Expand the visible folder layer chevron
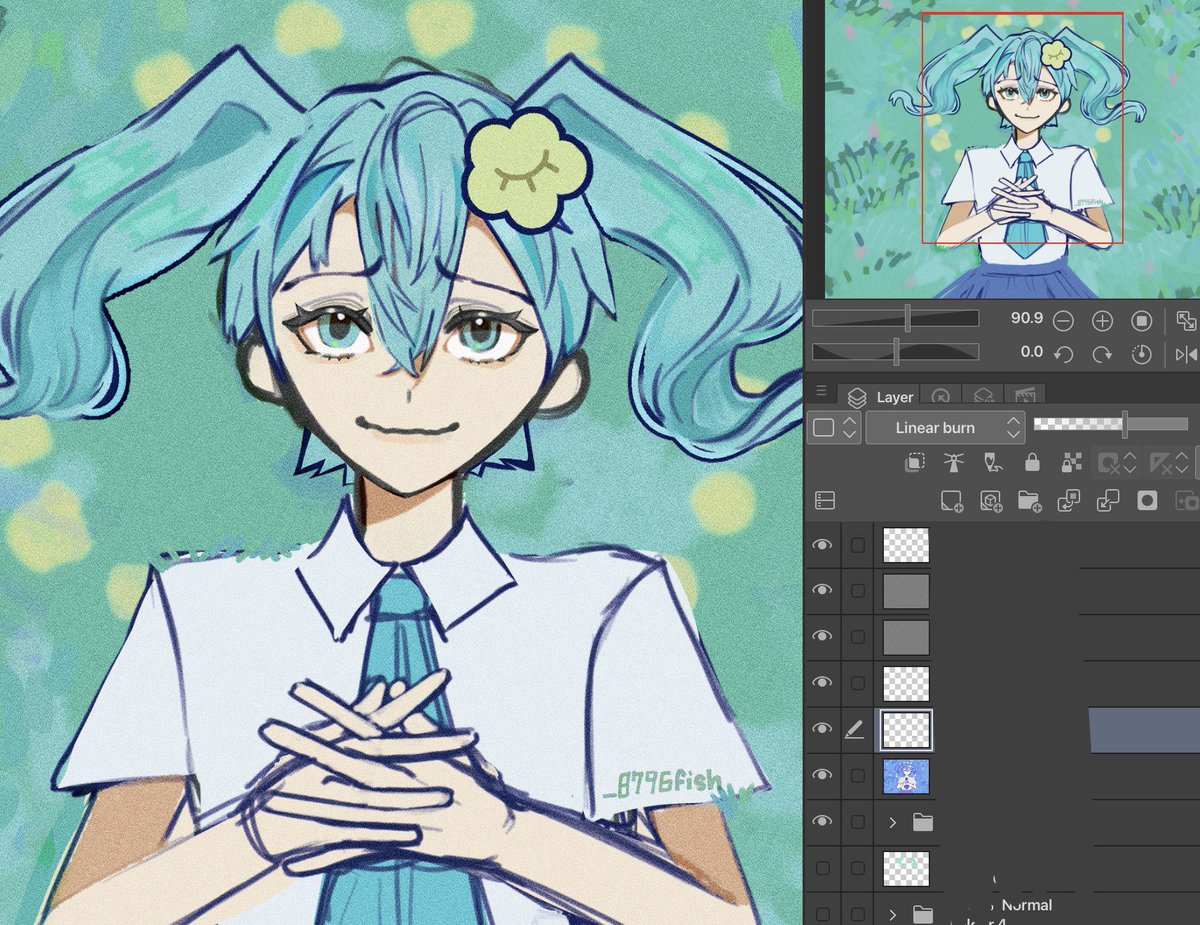The height and width of the screenshot is (925, 1200). pos(892,822)
